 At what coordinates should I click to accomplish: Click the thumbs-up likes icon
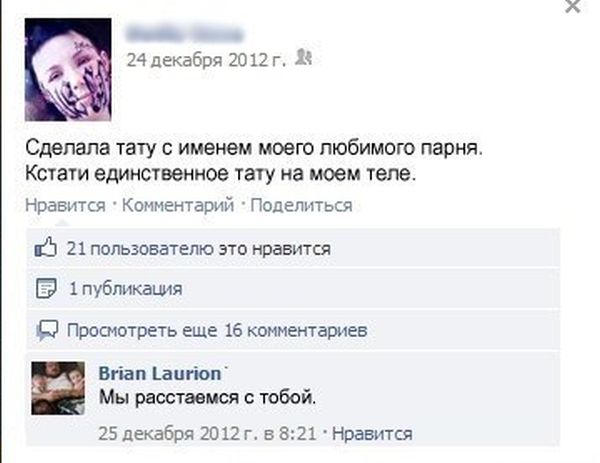(46, 247)
